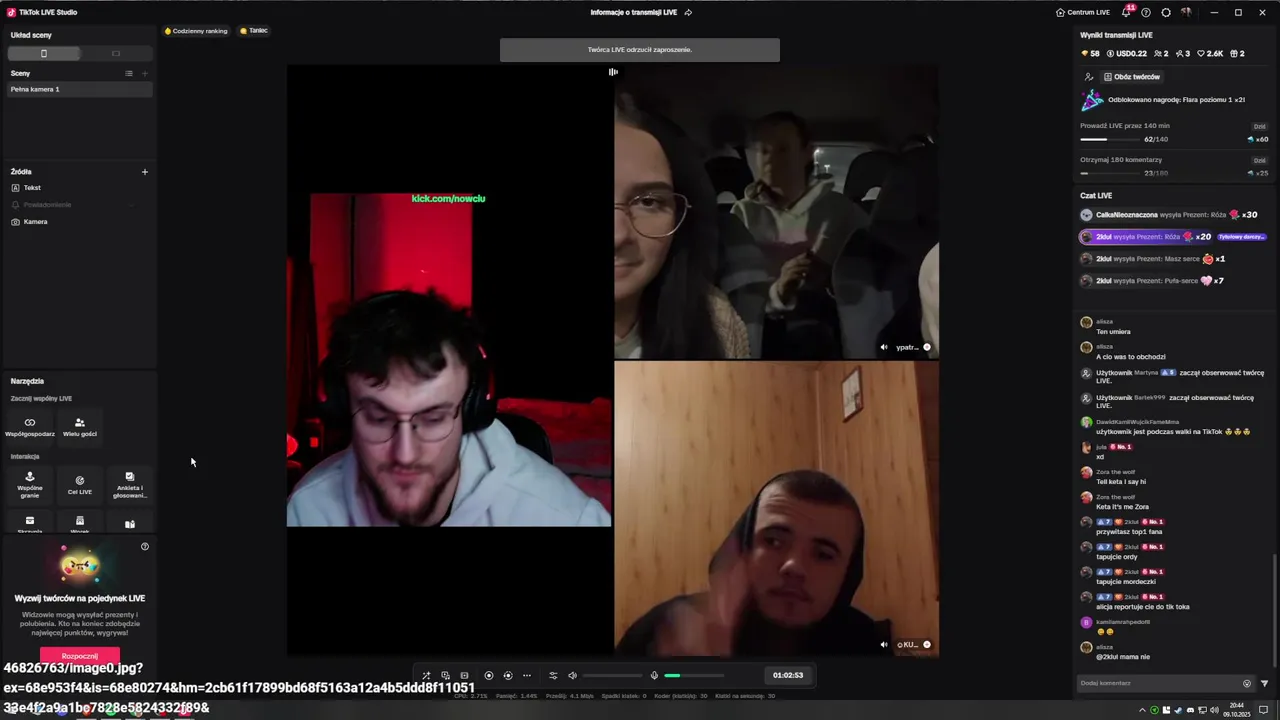Mute the top guest ypatr audio
Image resolution: width=1280 pixels, height=720 pixels.
click(883, 347)
